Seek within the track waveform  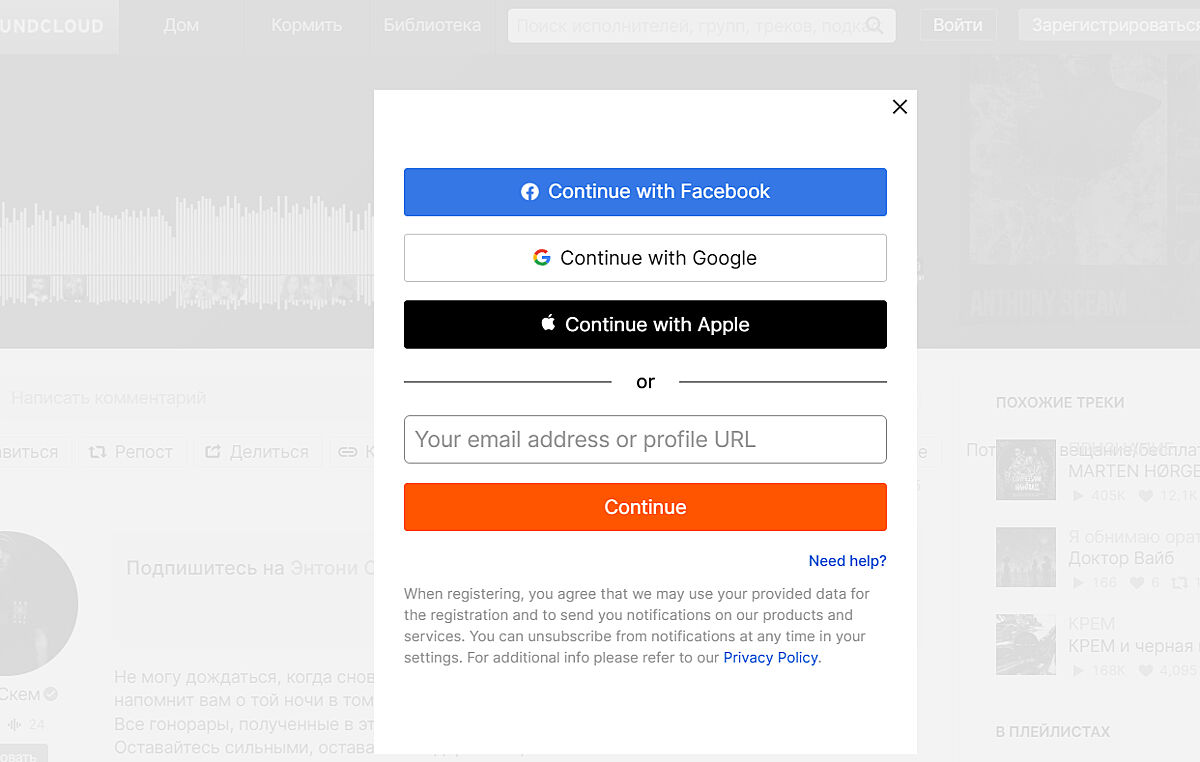pyautogui.click(x=180, y=250)
